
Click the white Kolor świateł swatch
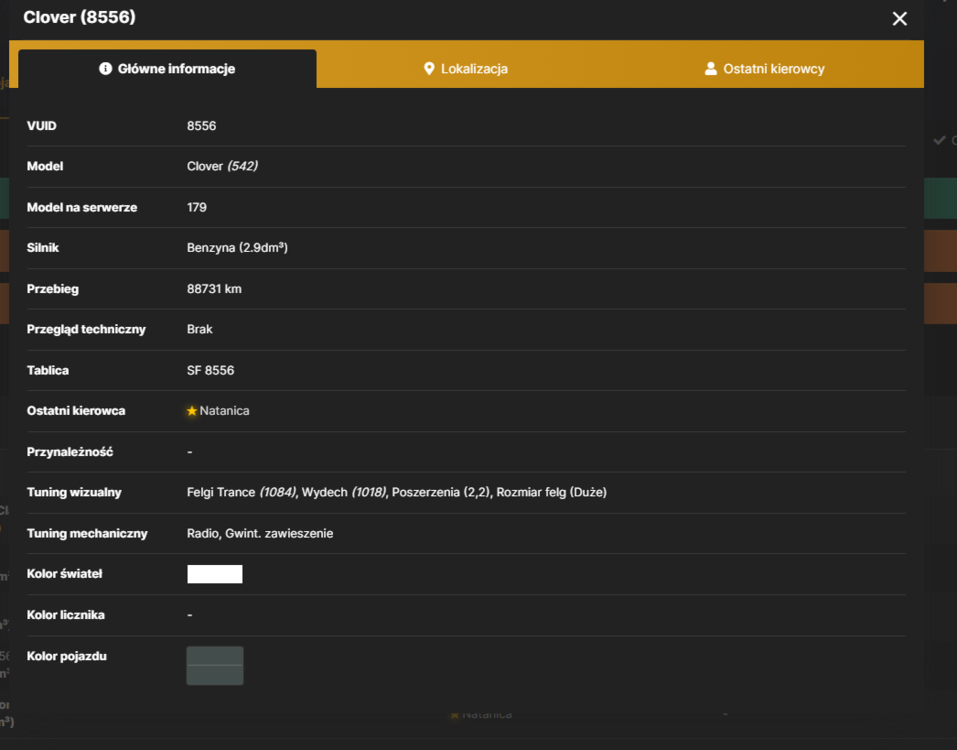coord(215,574)
